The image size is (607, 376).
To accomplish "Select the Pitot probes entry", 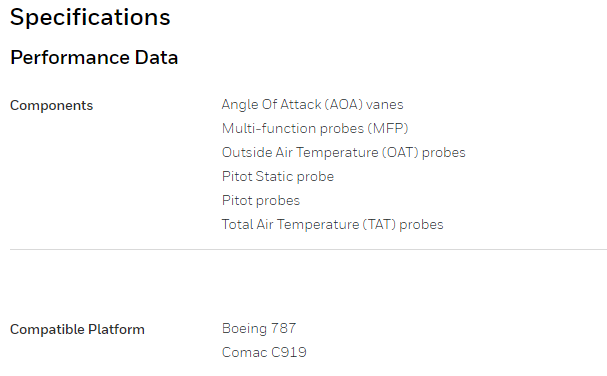I will tap(261, 201).
